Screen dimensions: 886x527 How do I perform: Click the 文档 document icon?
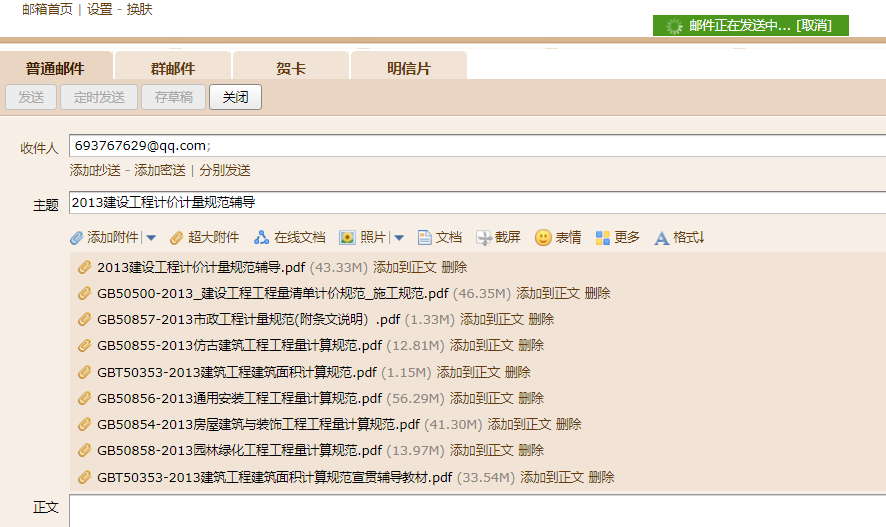tap(424, 238)
